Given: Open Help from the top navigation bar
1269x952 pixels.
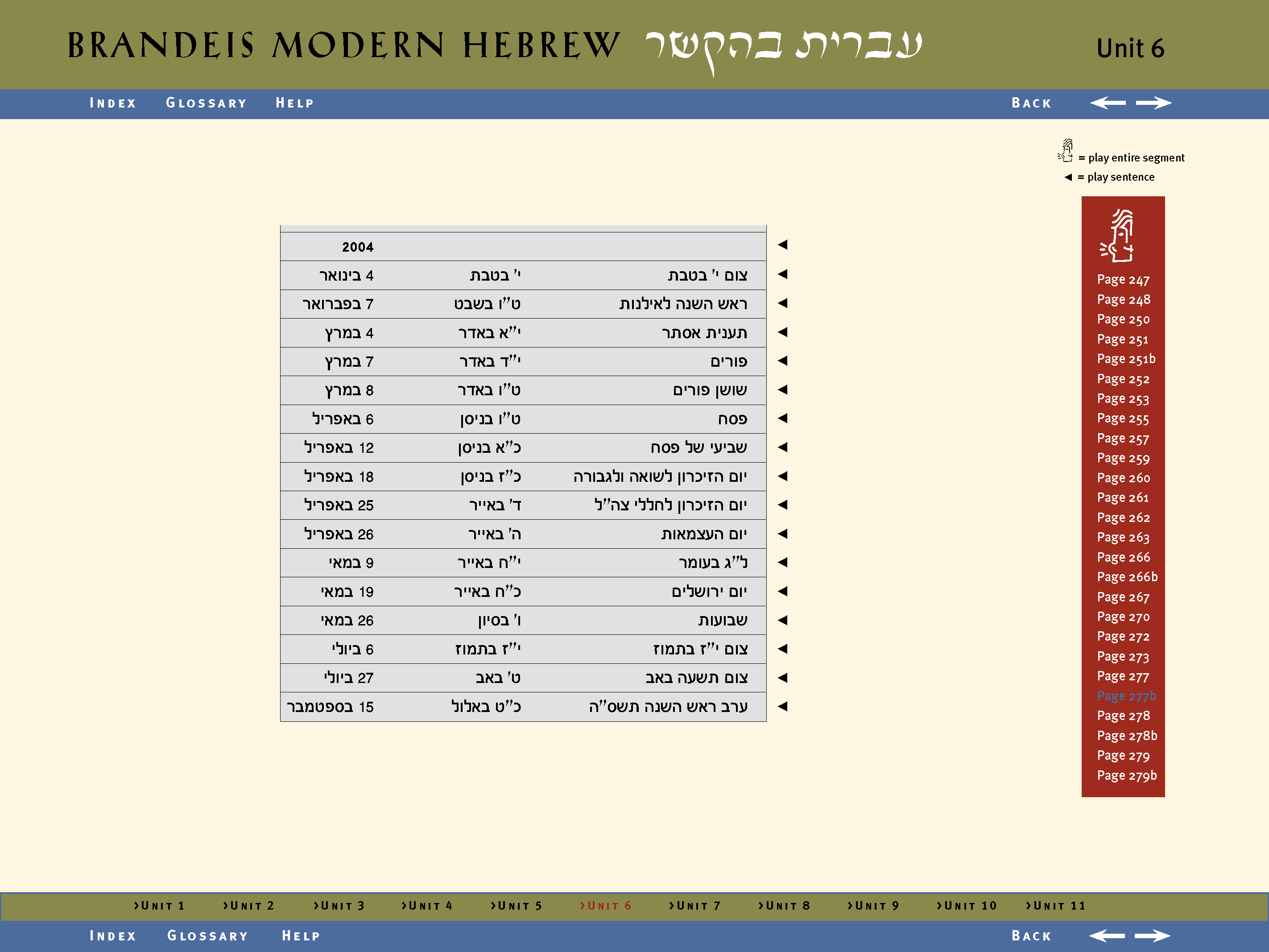Looking at the screenshot, I should [295, 103].
